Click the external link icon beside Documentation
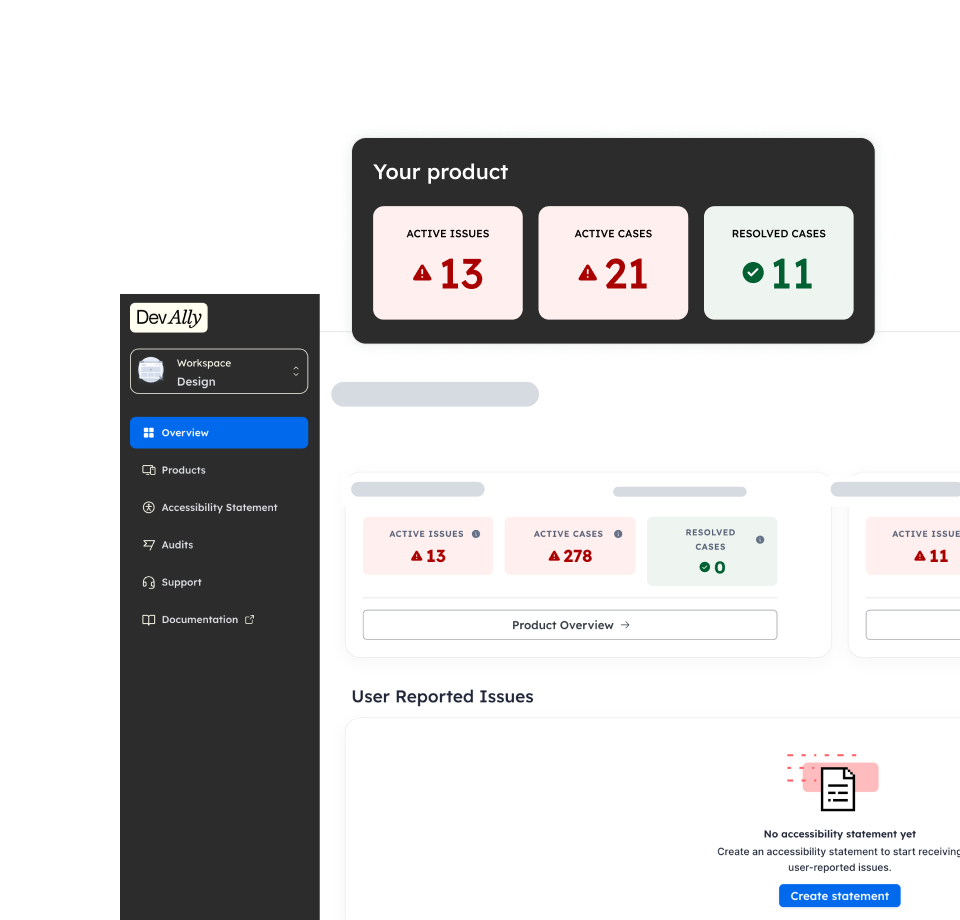This screenshot has height=920, width=960. click(x=250, y=620)
